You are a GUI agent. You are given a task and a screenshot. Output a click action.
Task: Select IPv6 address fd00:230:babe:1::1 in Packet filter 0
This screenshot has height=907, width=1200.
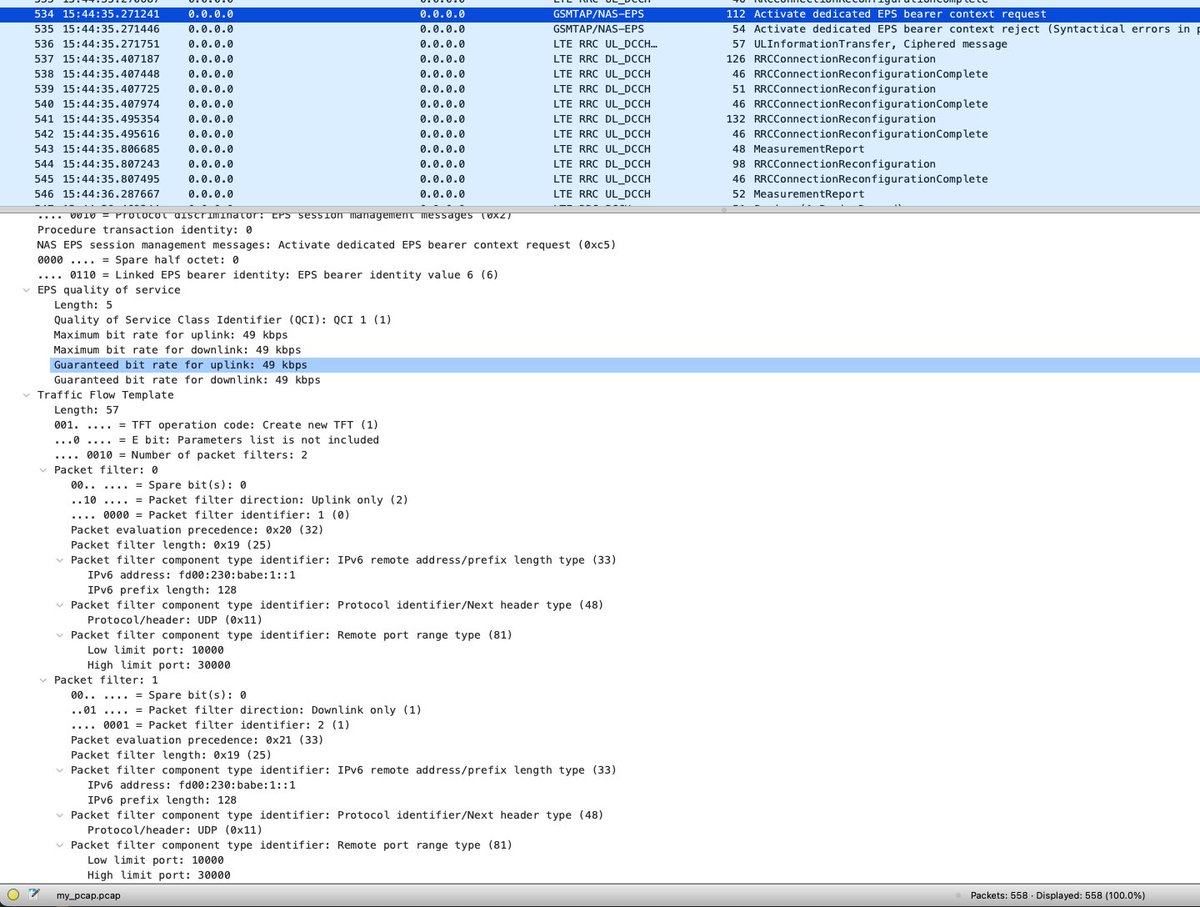pyautogui.click(x=191, y=575)
